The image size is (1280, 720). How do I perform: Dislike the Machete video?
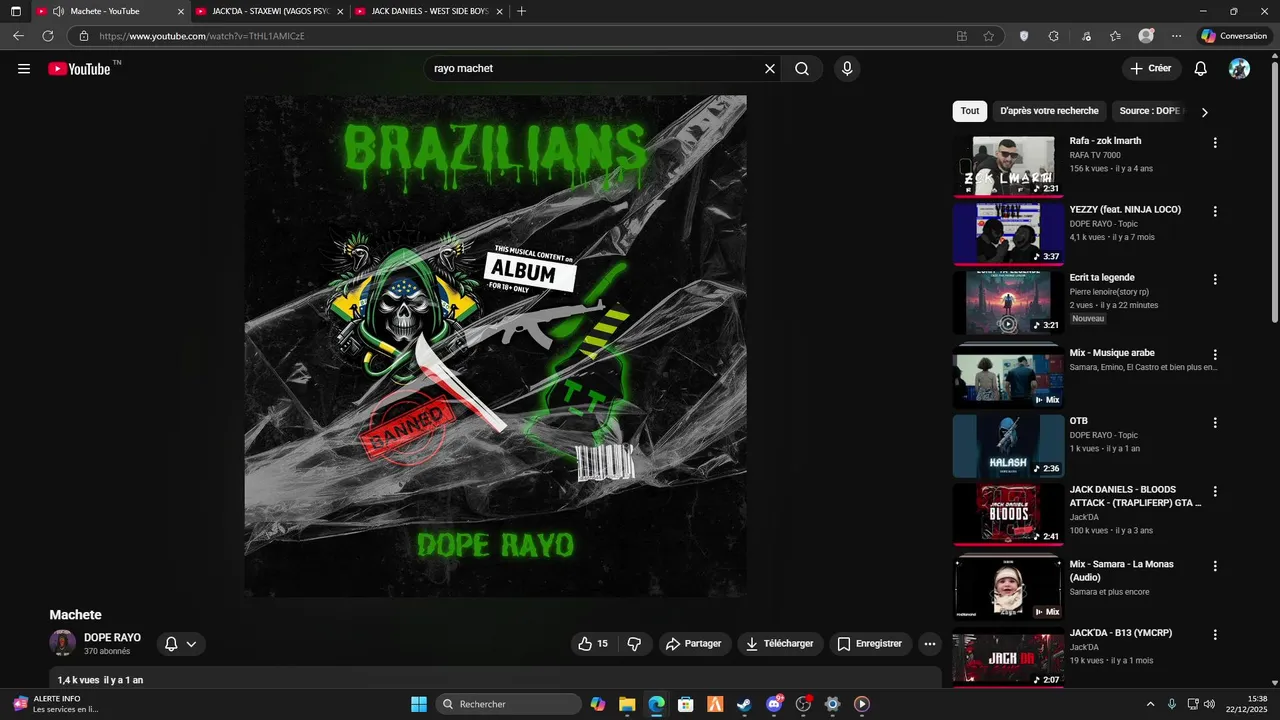coord(634,644)
